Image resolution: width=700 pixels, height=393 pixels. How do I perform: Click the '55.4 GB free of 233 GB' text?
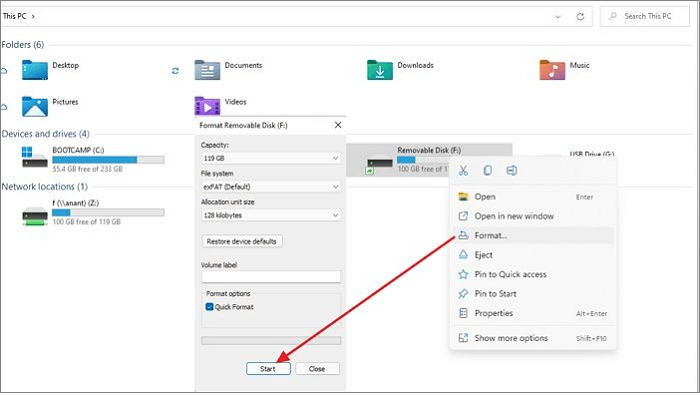coord(87,169)
